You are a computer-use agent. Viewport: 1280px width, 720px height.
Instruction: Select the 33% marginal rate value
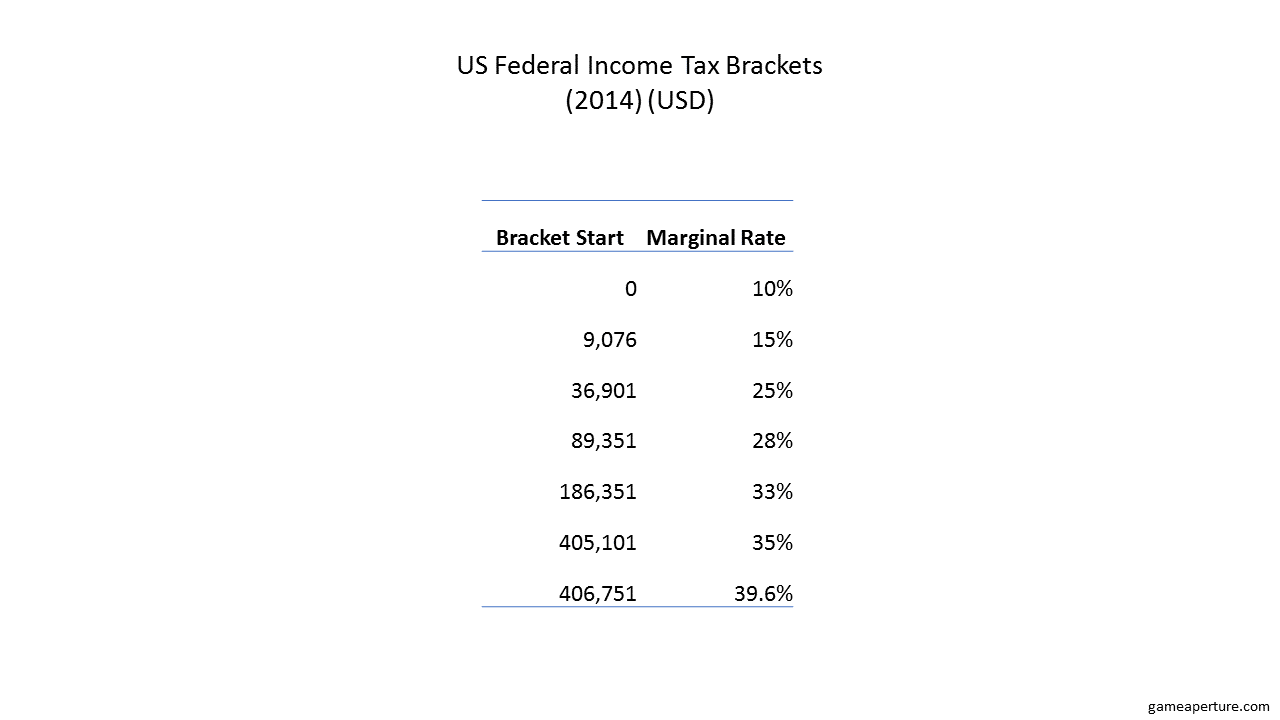coord(772,492)
